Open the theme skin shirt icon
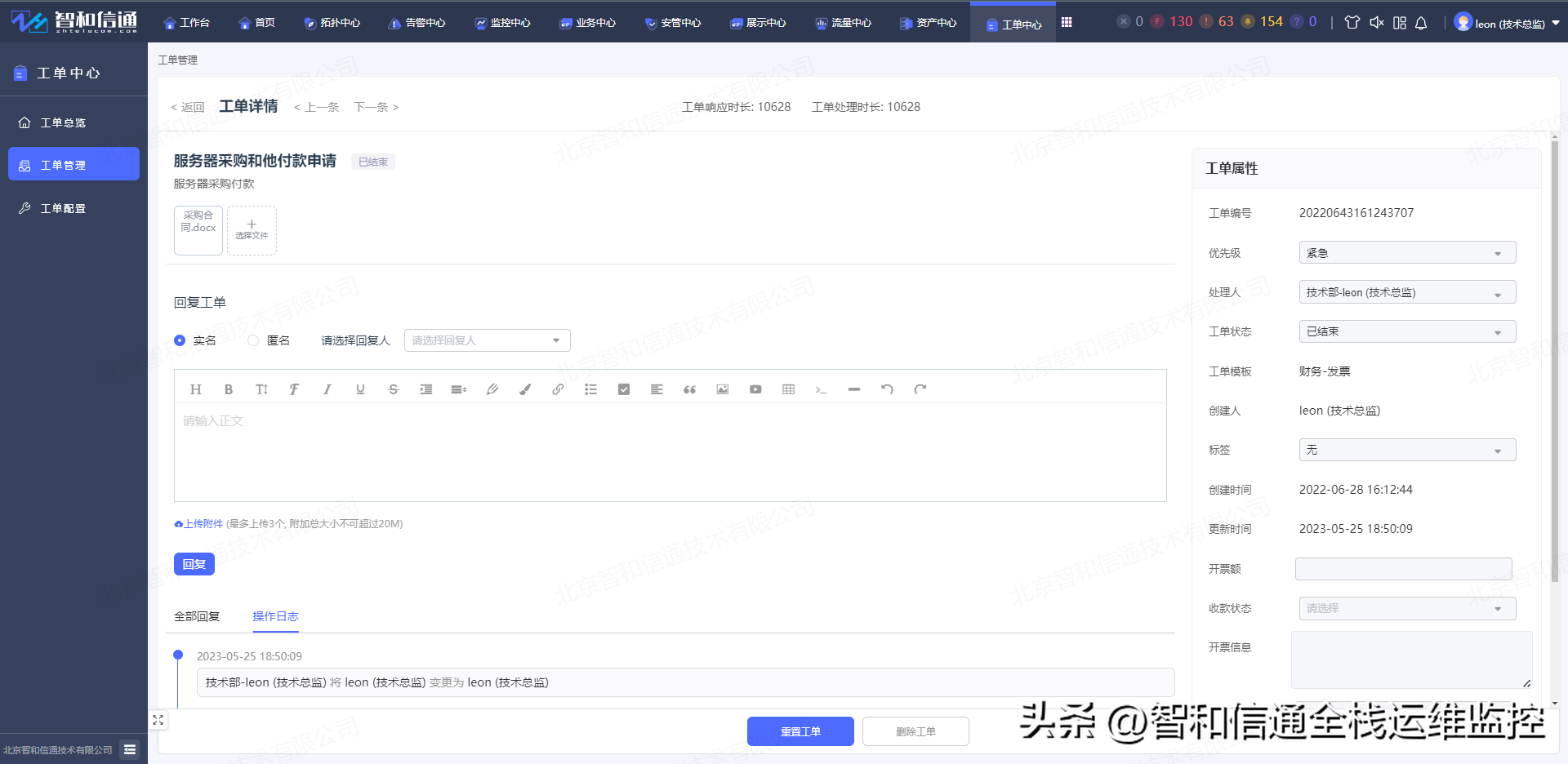The height and width of the screenshot is (764, 1568). pos(1352,23)
